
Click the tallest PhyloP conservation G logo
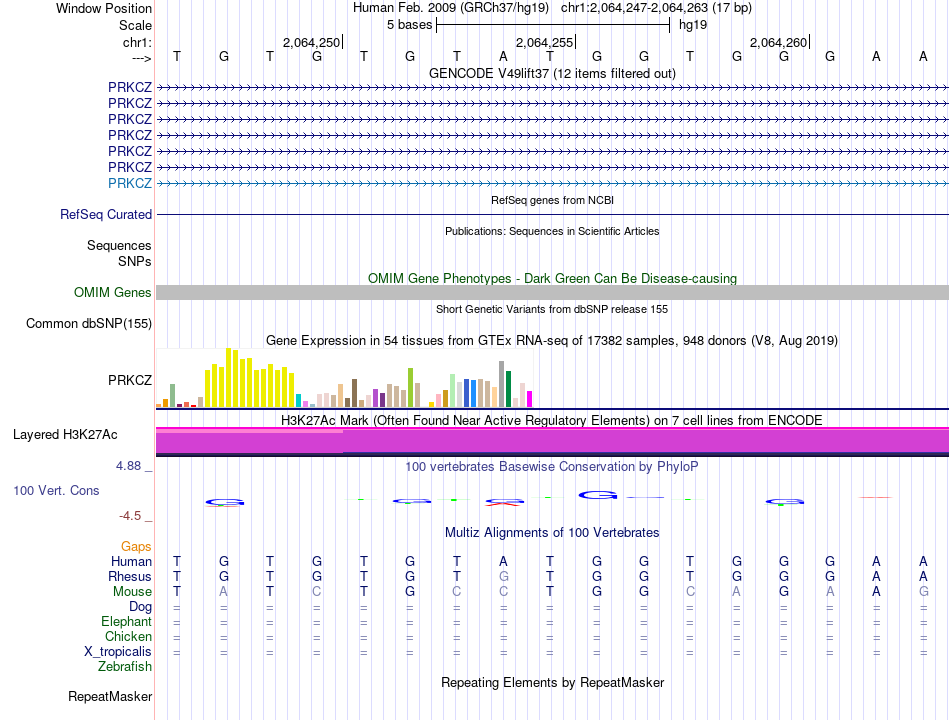[x=598, y=494]
